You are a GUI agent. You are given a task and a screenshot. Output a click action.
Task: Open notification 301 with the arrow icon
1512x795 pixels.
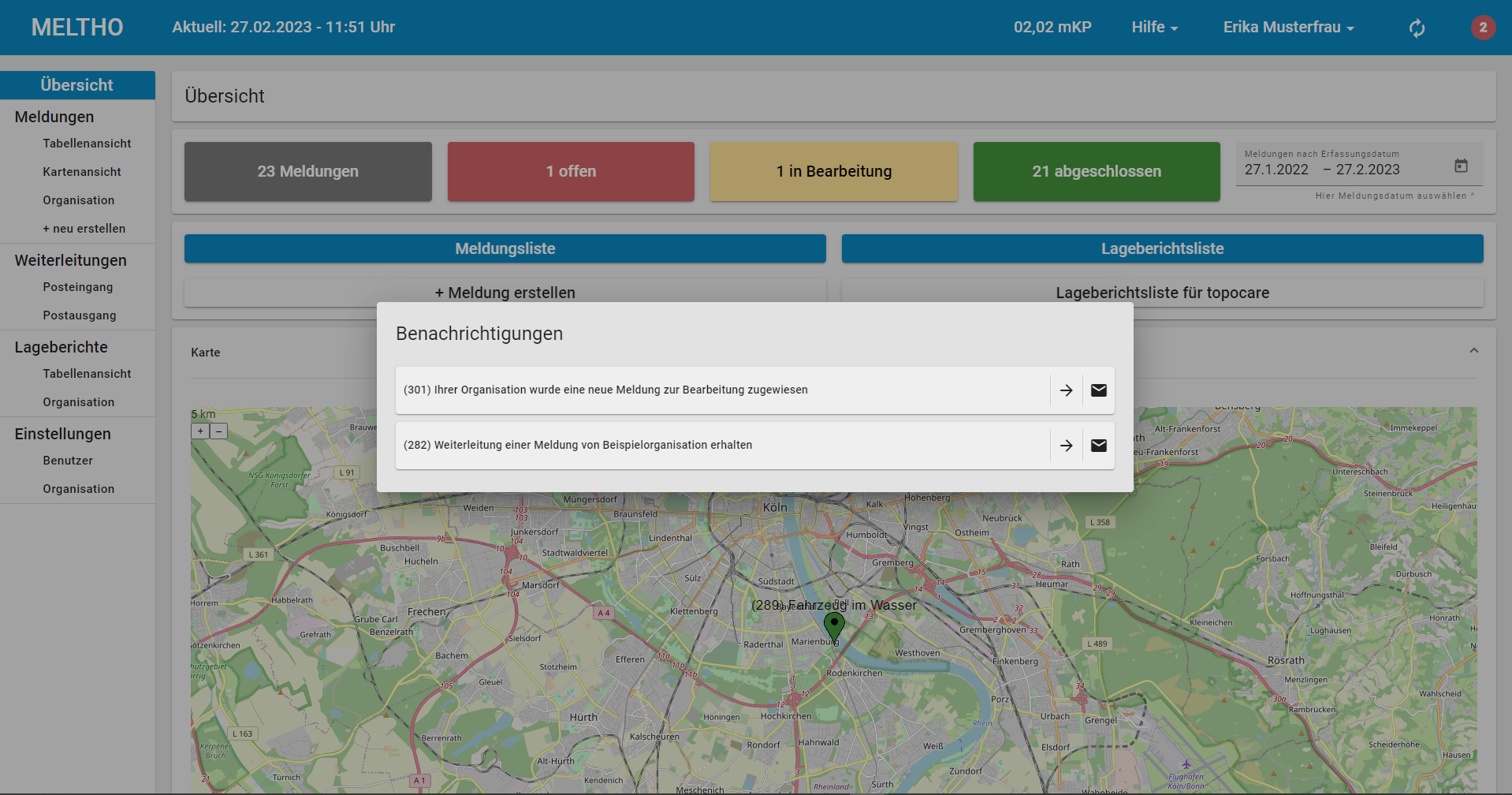pyautogui.click(x=1066, y=390)
